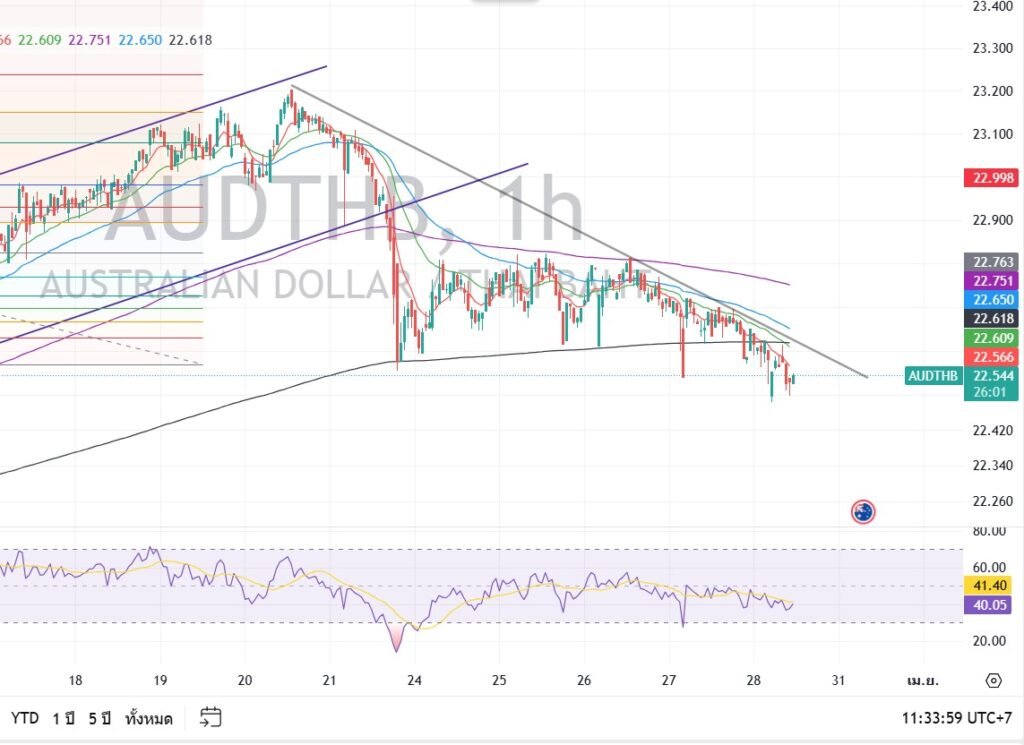Viewport: 1024px width, 745px height.
Task: Open the 11:33:59 UTC+7 timezone menu
Action: 955,718
